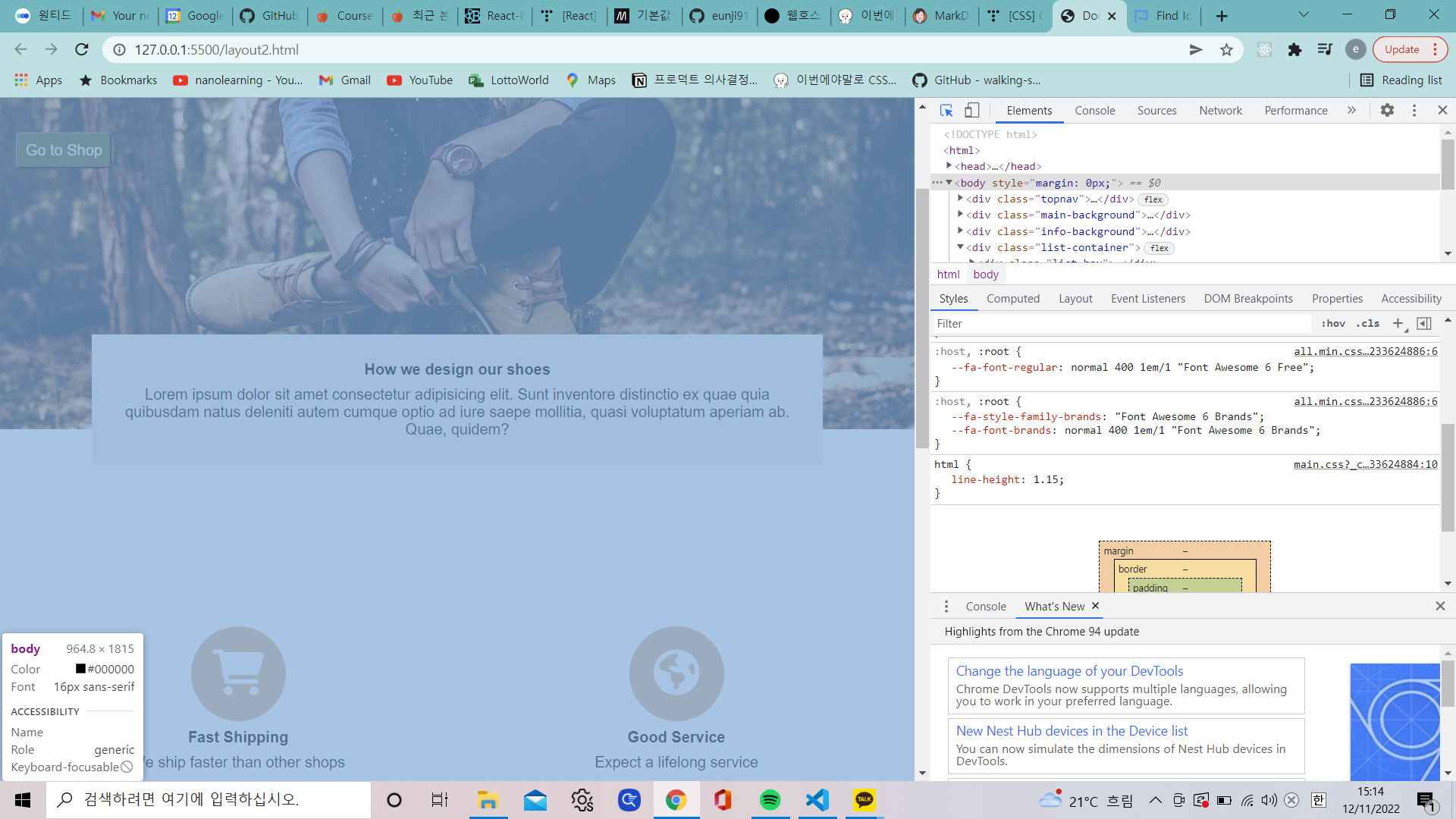Open the Performance tab
Viewport: 1456px width, 819px height.
[1295, 111]
